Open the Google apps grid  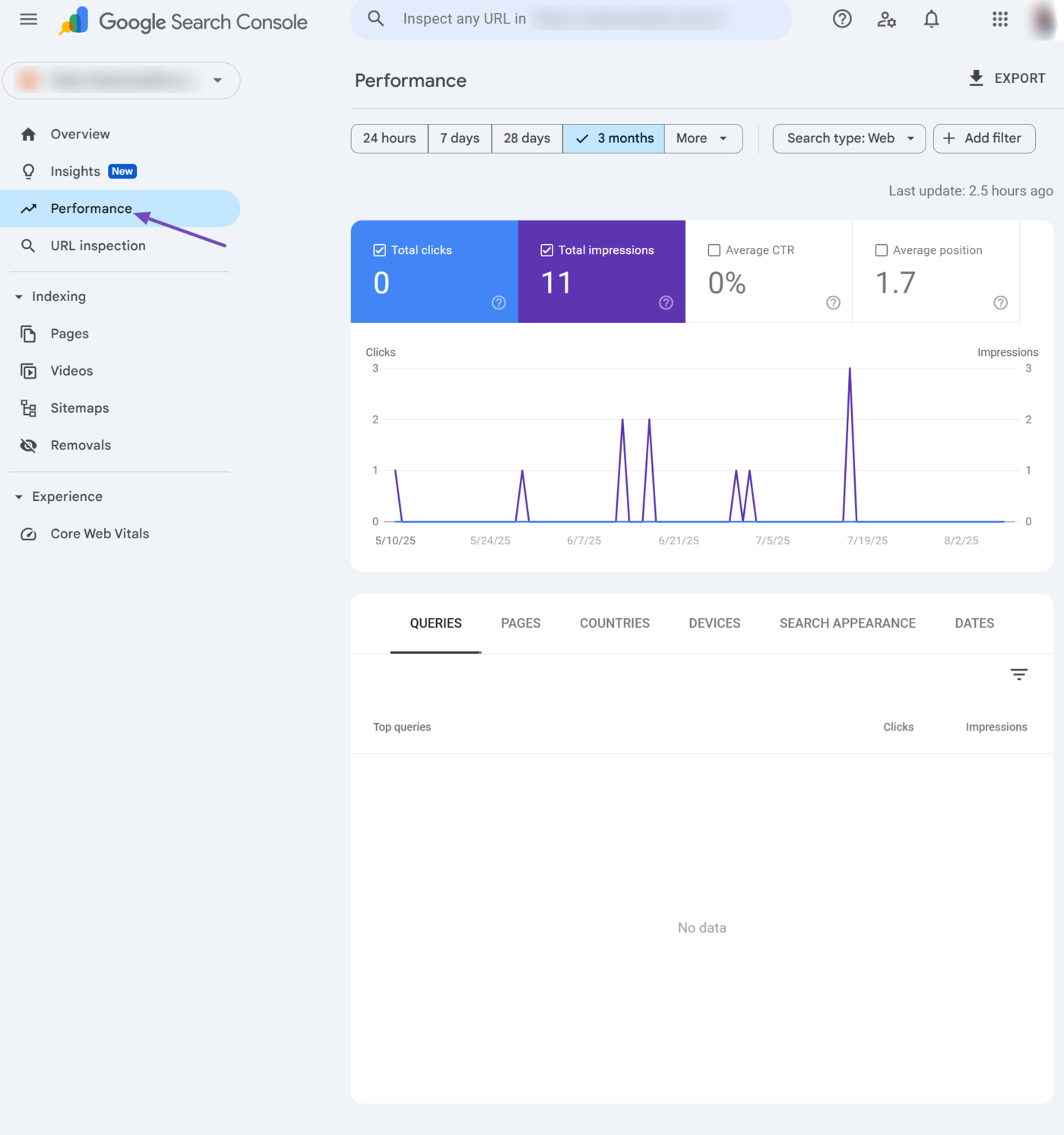tap(999, 20)
